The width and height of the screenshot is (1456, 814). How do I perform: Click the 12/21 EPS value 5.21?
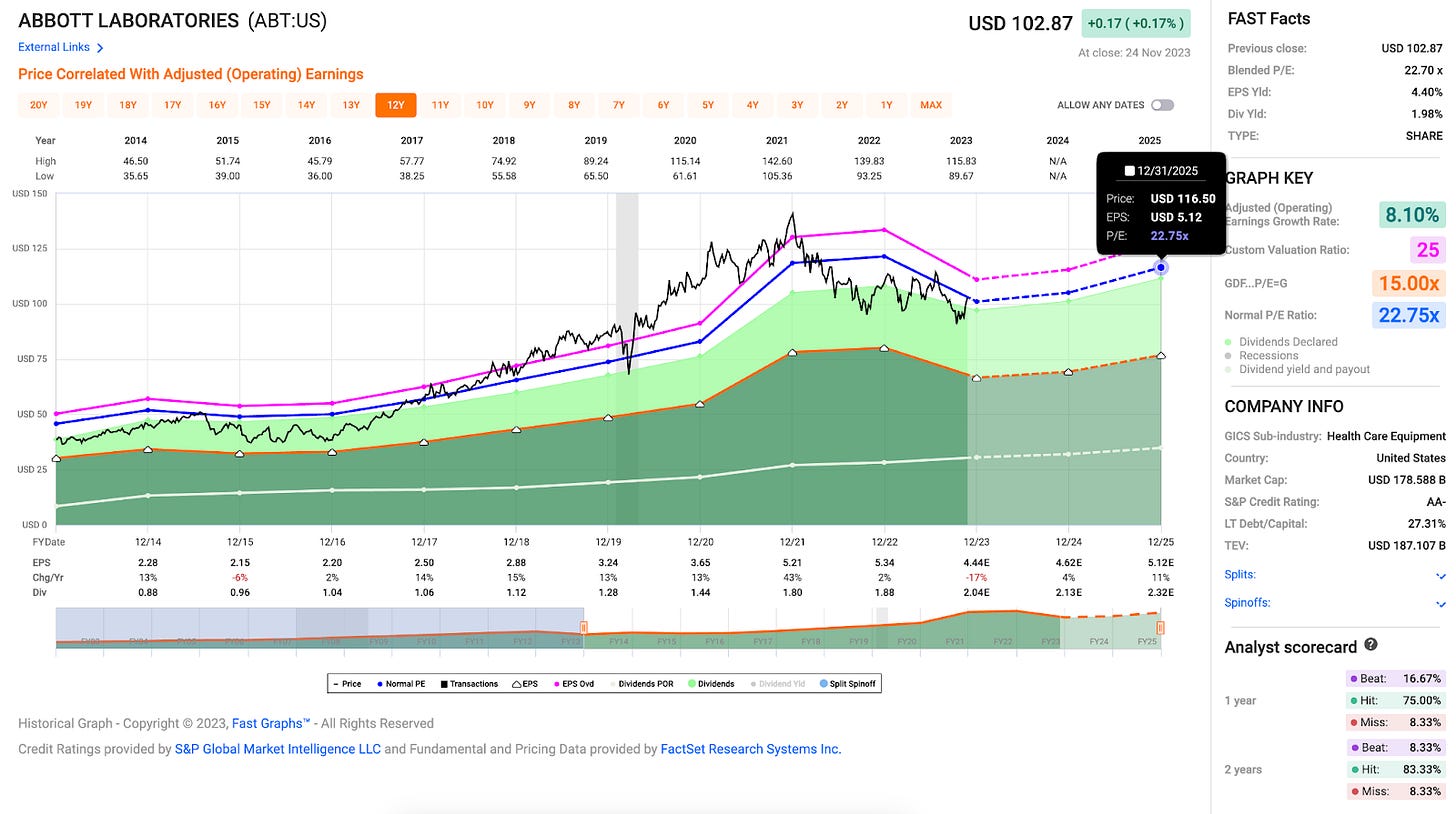tap(792, 563)
